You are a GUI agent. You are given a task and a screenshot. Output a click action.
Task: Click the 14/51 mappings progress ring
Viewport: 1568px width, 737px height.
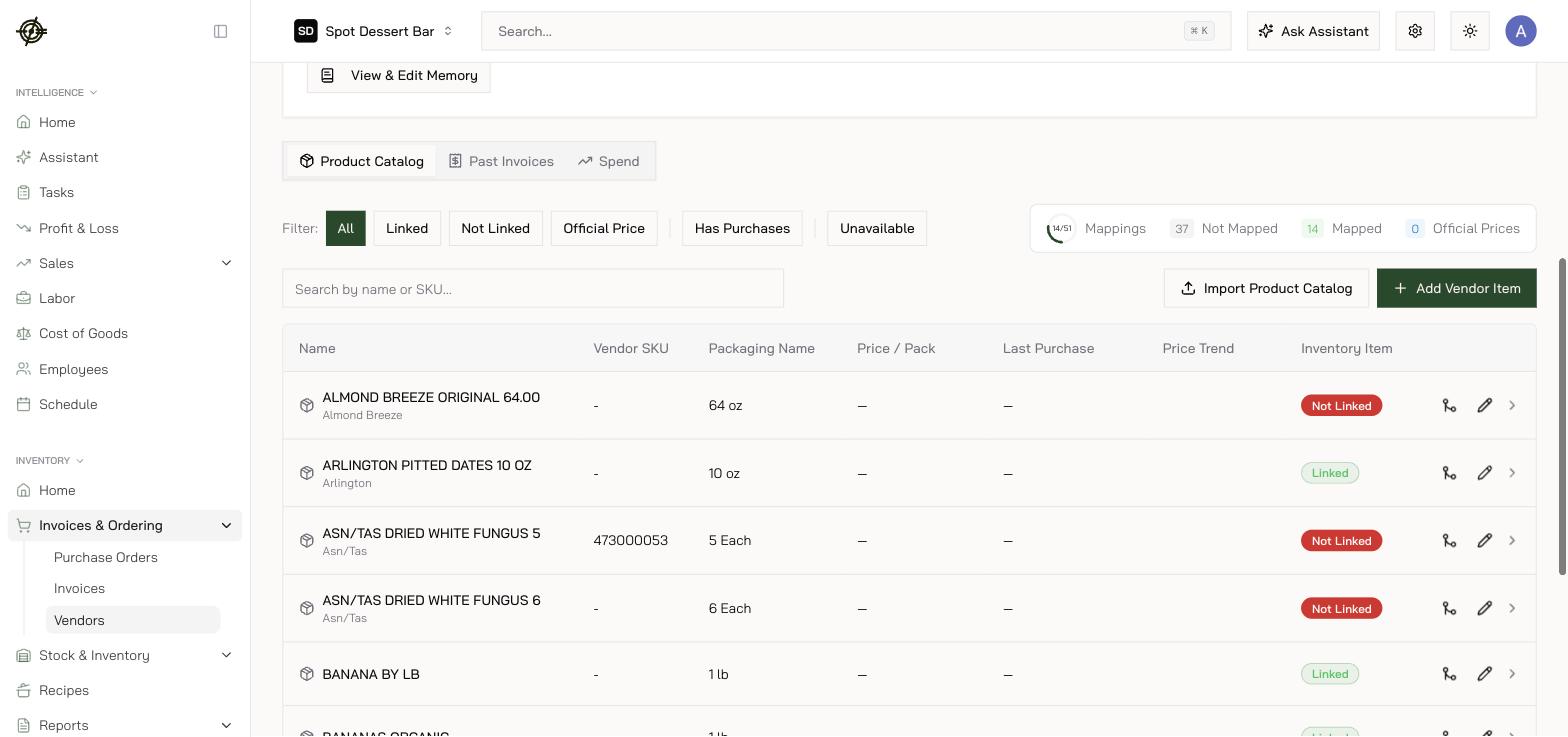click(1061, 228)
